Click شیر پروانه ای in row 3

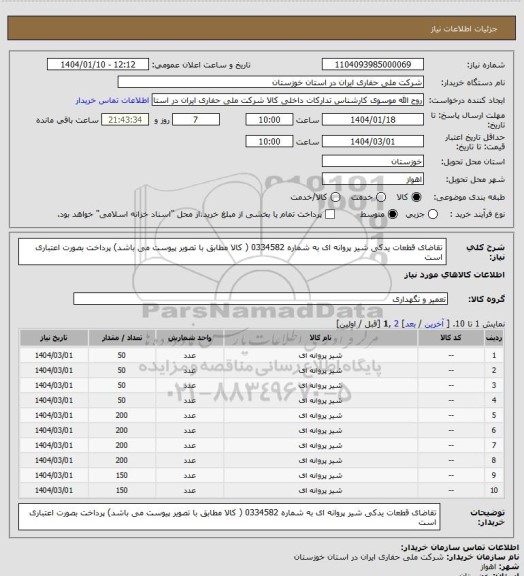coord(320,385)
